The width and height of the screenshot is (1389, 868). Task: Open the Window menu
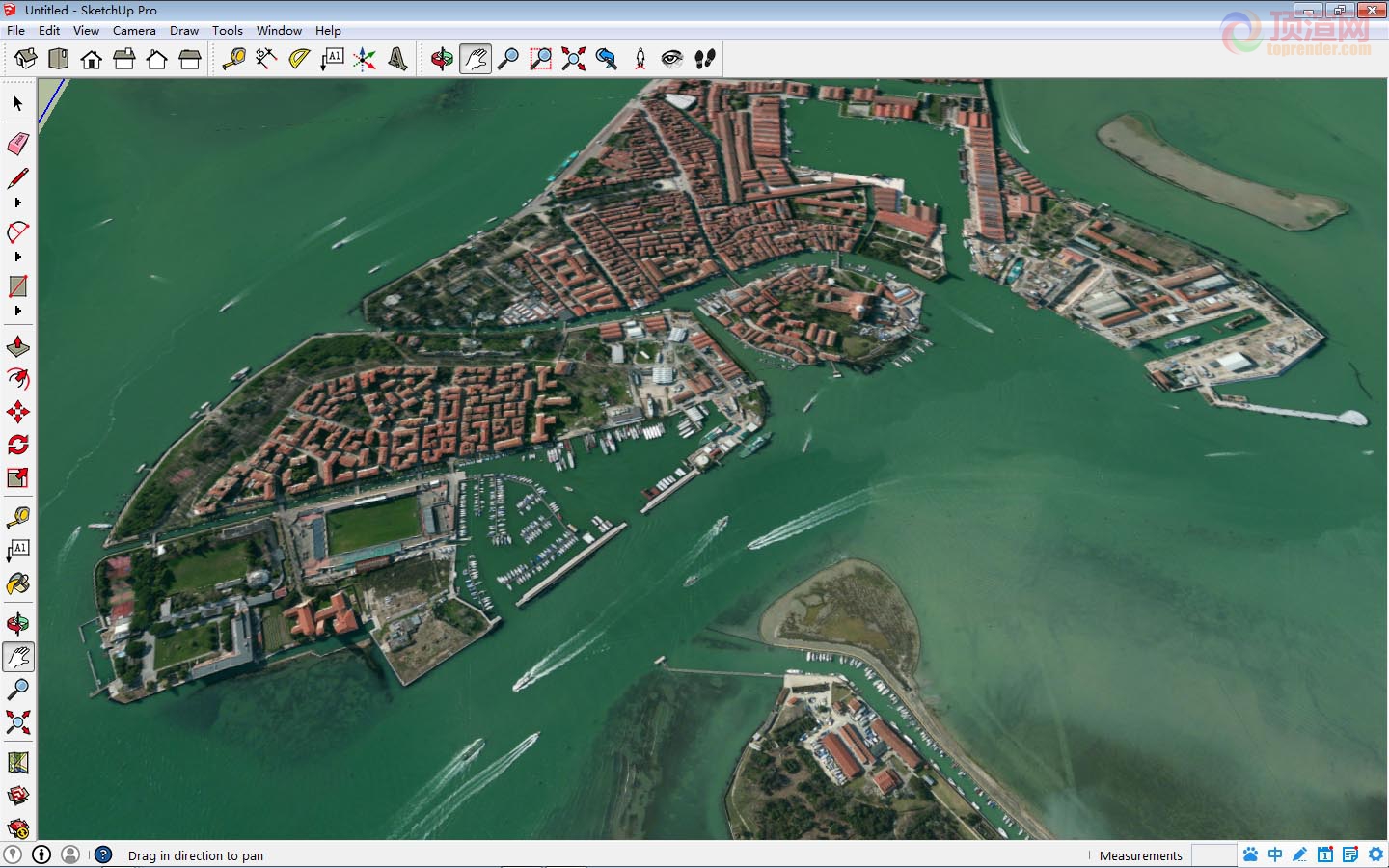[x=279, y=30]
